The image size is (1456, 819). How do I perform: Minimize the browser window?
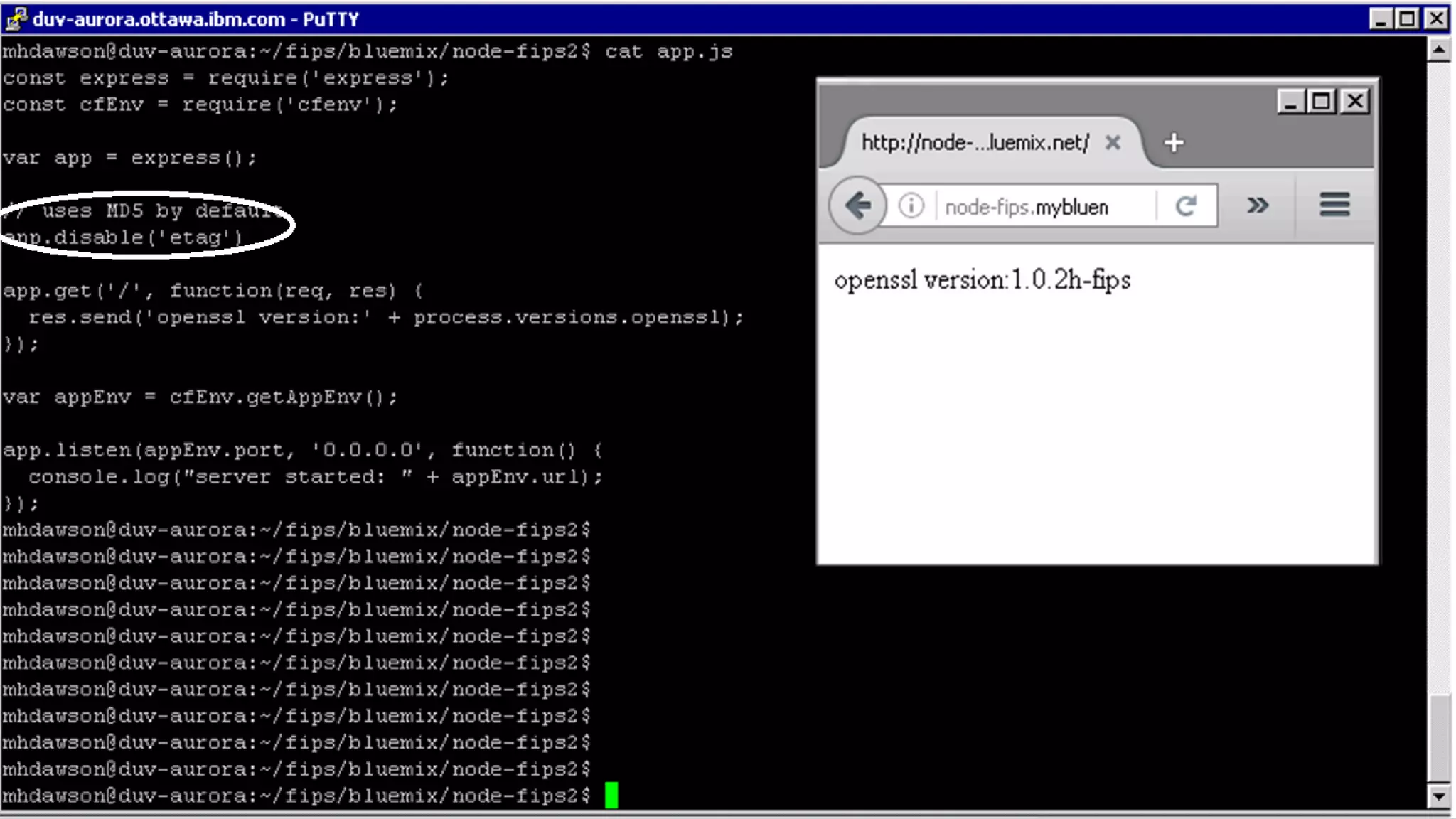click(x=1290, y=102)
